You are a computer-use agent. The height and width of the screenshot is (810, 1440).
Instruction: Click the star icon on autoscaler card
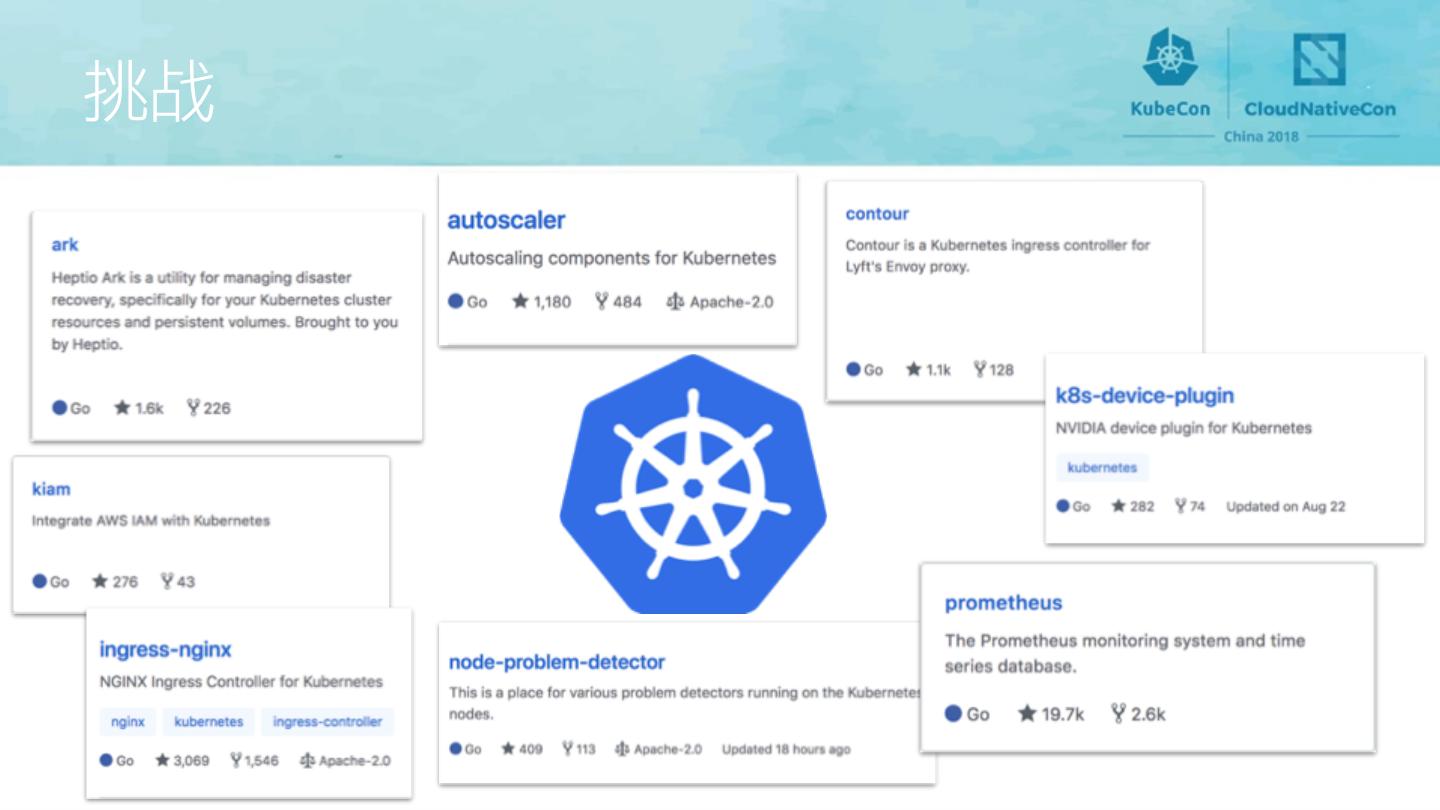pyautogui.click(x=520, y=301)
